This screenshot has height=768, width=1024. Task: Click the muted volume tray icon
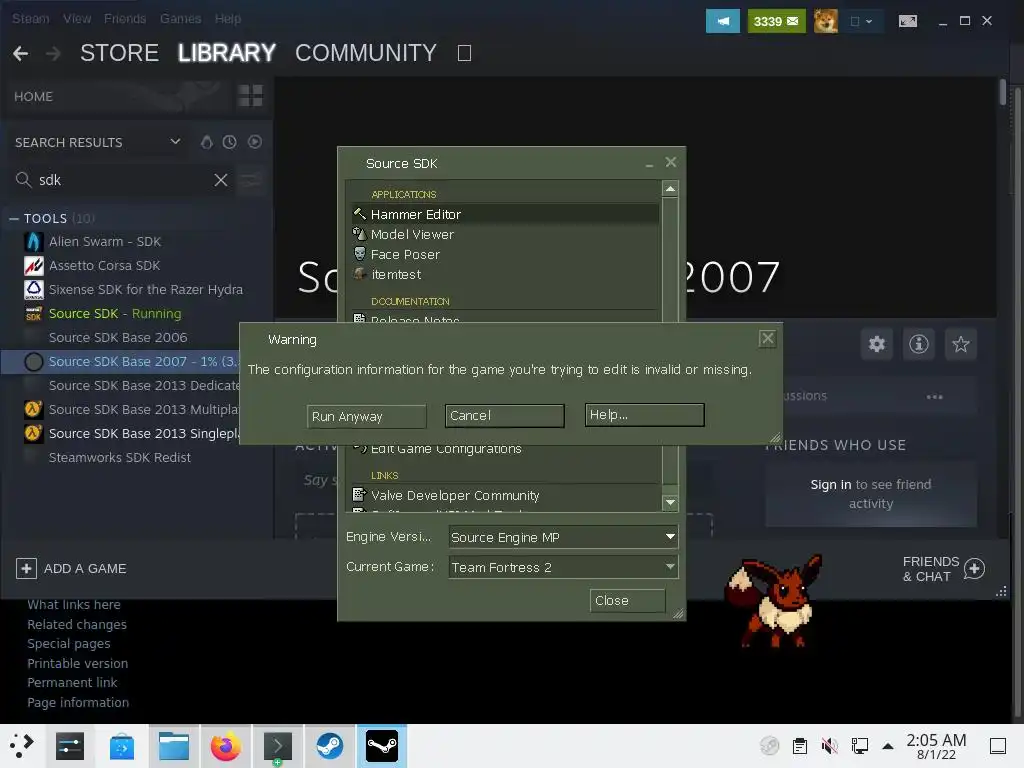point(829,746)
